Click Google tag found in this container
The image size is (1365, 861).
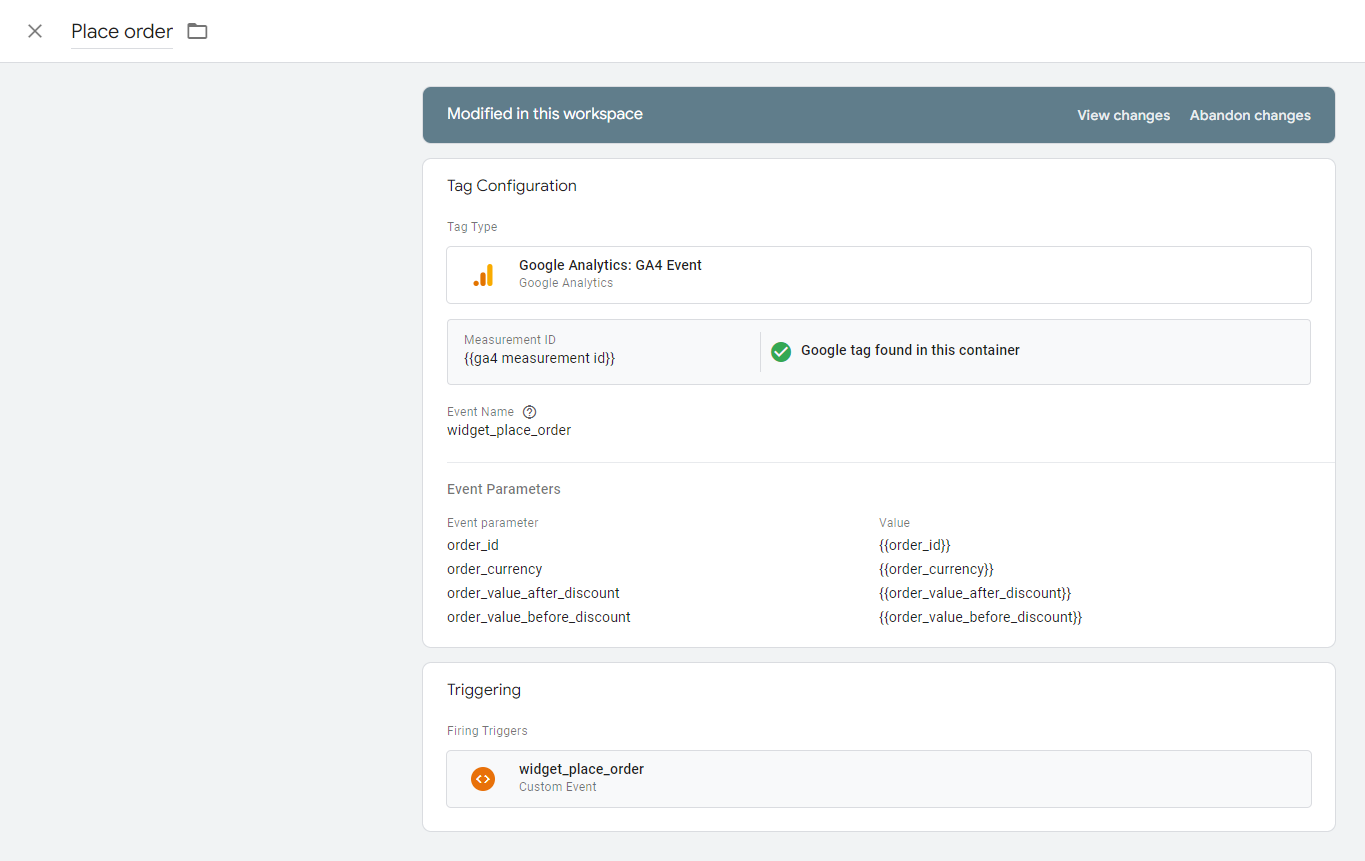pyautogui.click(x=910, y=350)
